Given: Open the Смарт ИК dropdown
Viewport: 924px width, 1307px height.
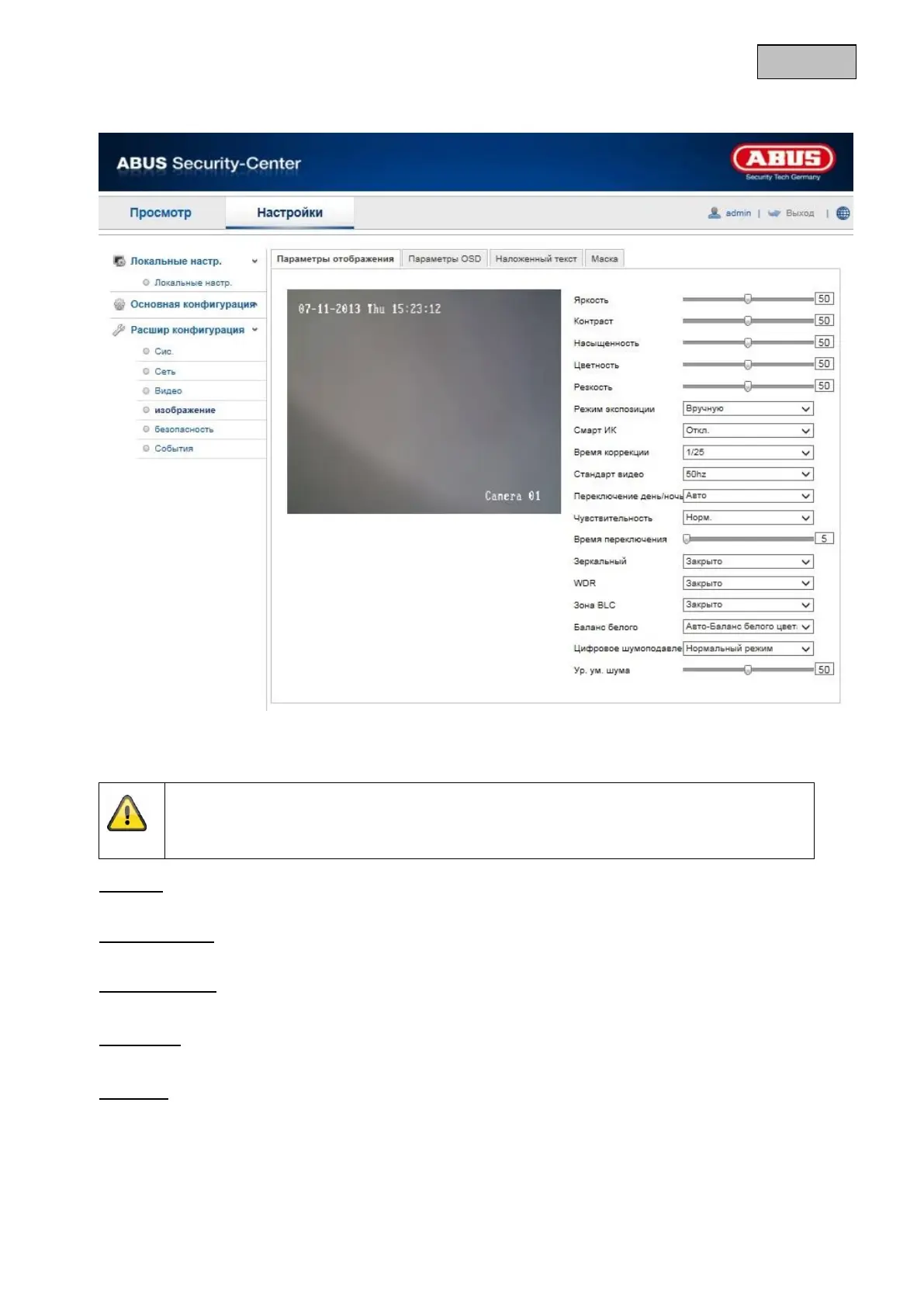Looking at the screenshot, I should [748, 430].
